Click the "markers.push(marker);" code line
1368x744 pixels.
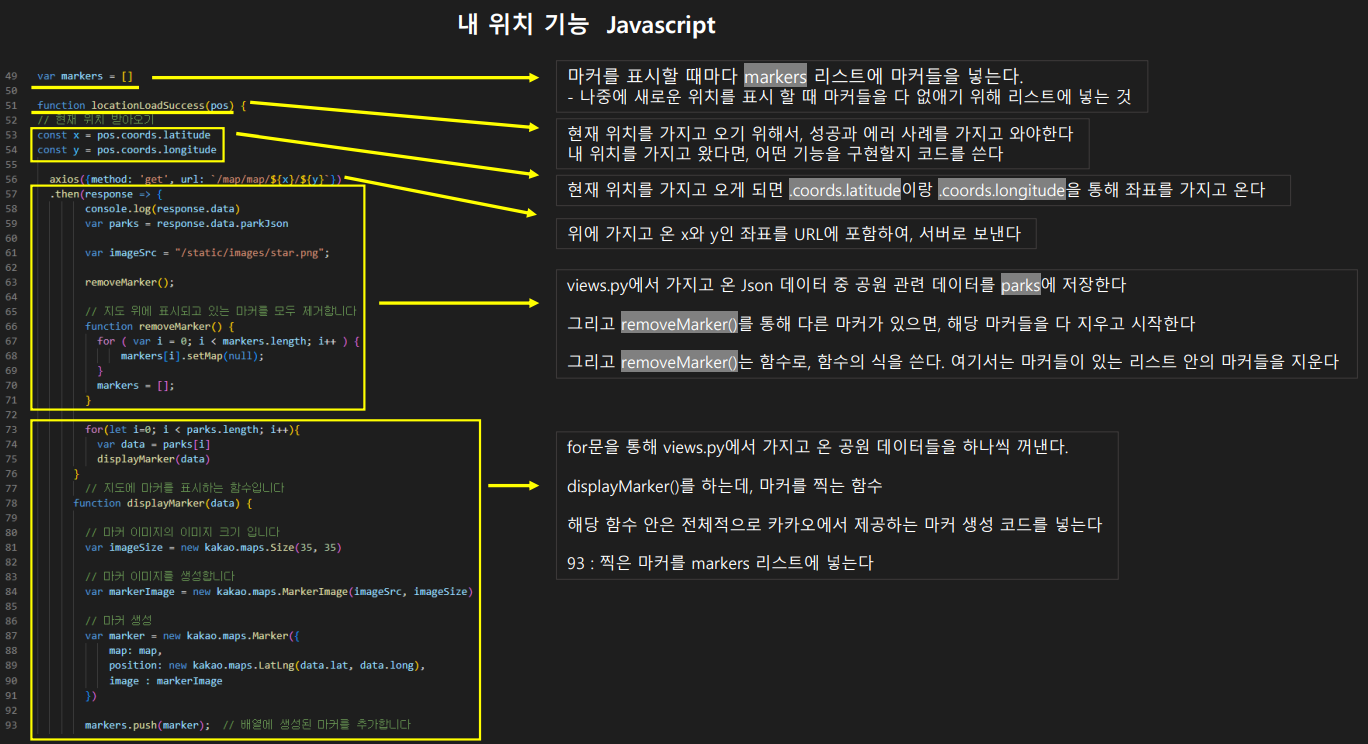147,724
